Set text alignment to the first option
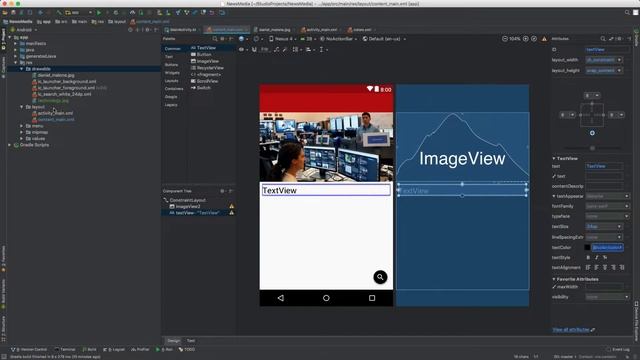The width and height of the screenshot is (640, 360). point(588,268)
